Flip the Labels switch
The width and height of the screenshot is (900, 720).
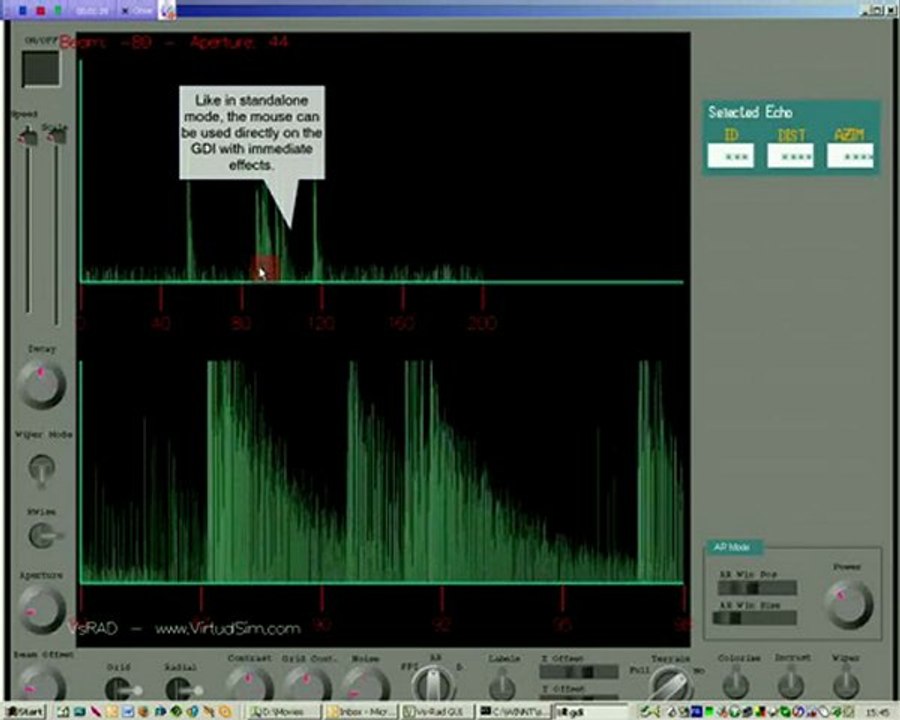(502, 684)
